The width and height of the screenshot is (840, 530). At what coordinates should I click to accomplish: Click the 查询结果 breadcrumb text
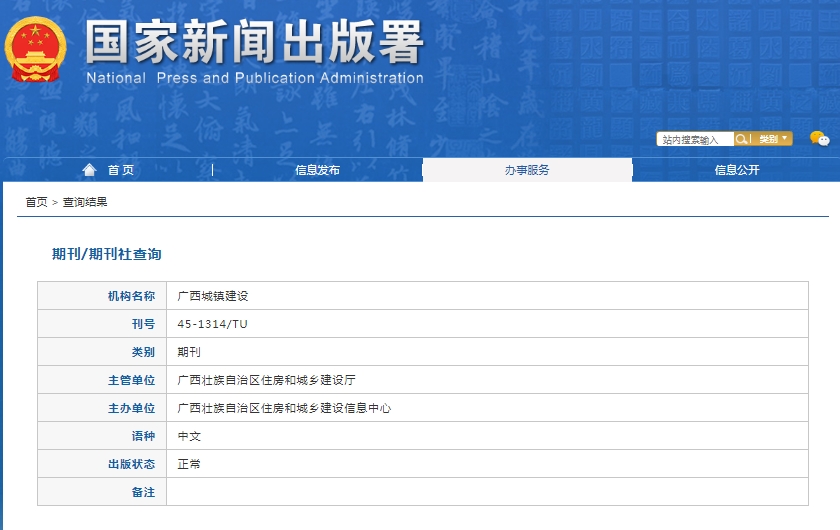click(85, 202)
